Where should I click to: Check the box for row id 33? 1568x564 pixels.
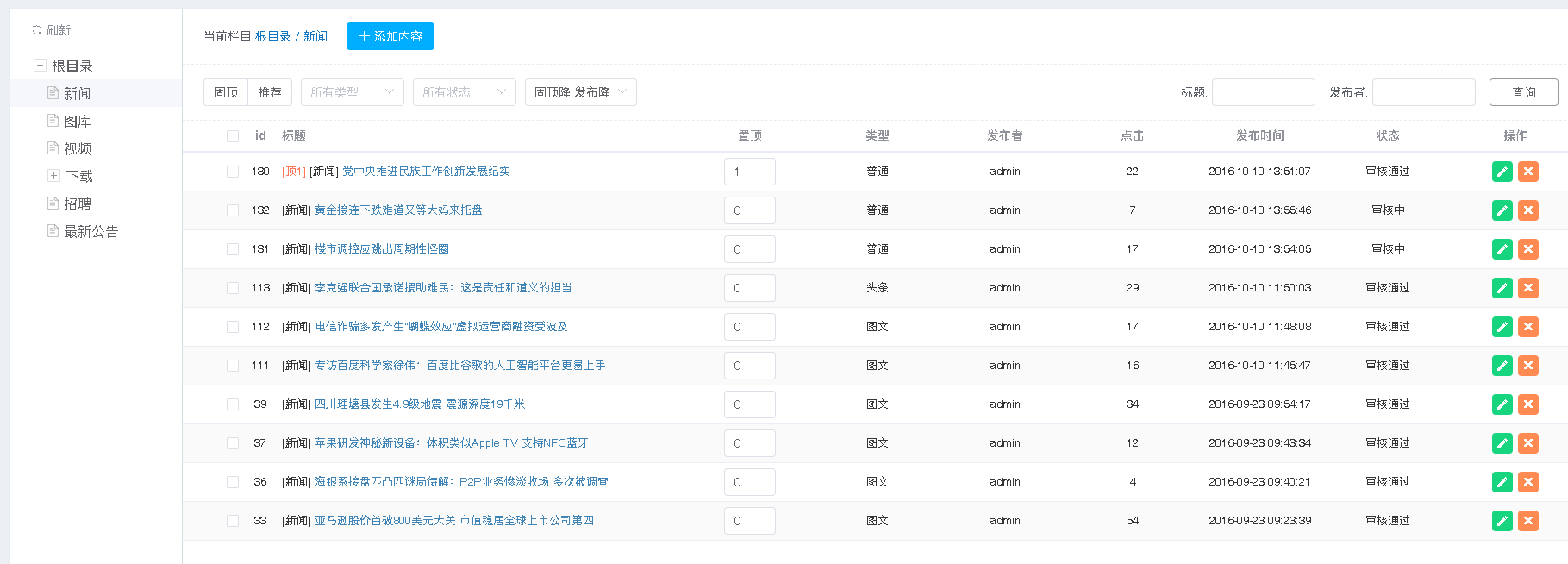233,521
